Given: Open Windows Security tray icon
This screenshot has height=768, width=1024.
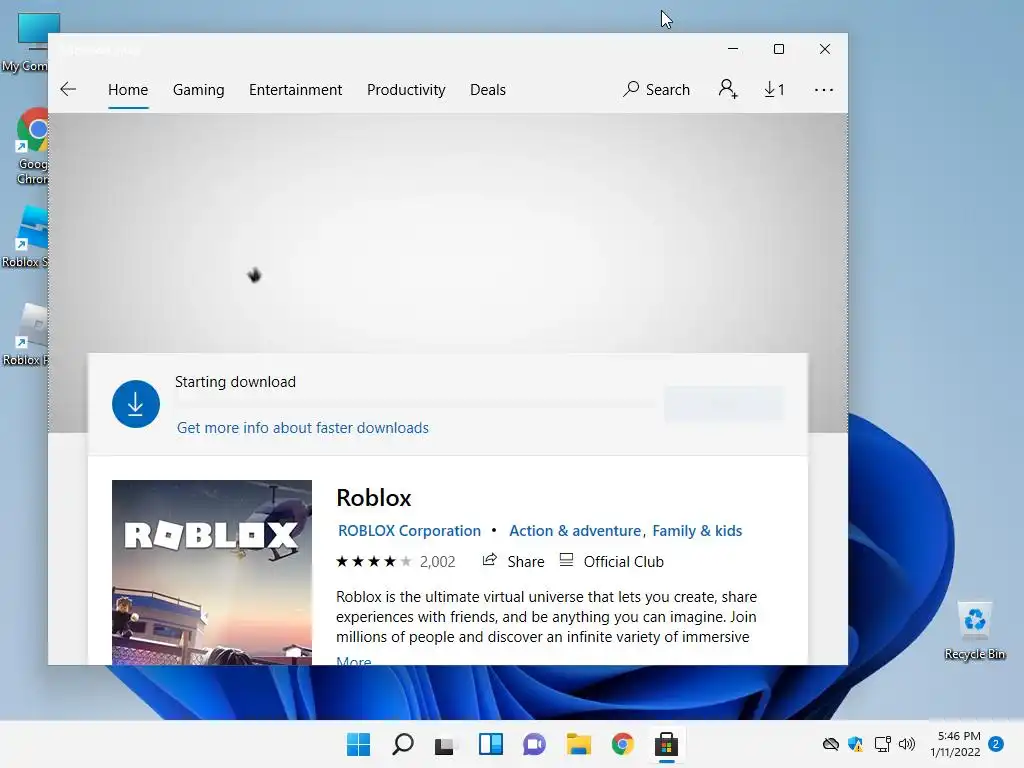Looking at the screenshot, I should [856, 744].
